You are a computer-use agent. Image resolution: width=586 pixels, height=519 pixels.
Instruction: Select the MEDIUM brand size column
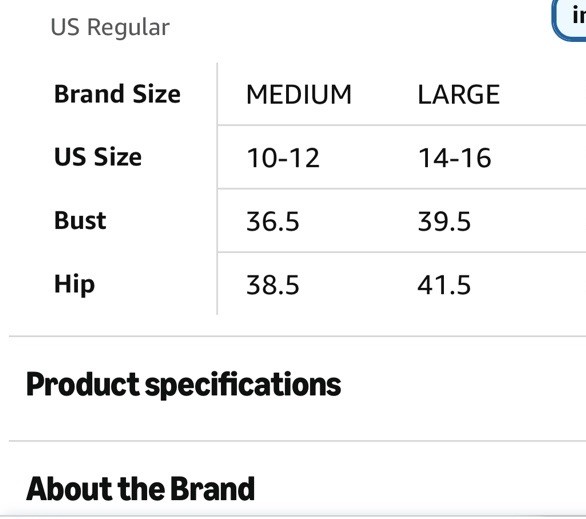point(299,95)
